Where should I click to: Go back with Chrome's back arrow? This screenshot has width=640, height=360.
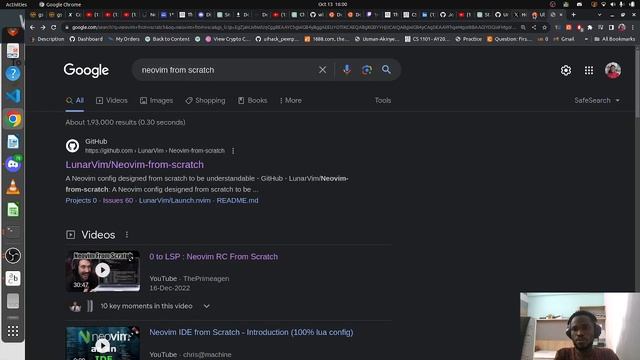click(32, 27)
